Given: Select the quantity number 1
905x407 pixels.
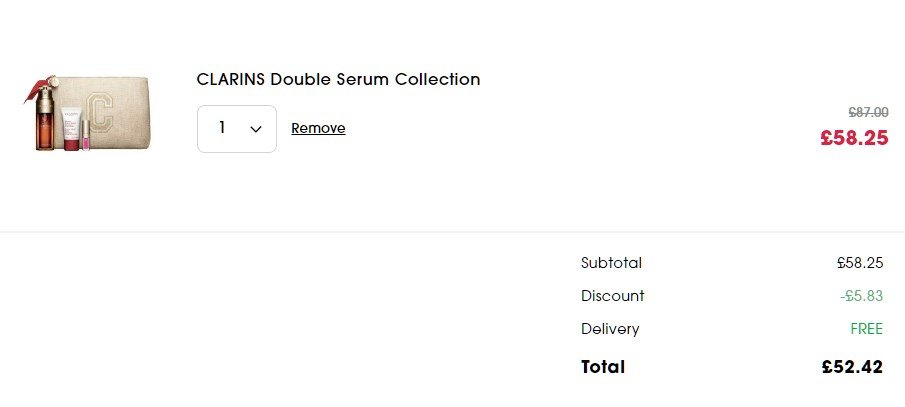Looking at the screenshot, I should (x=222, y=128).
